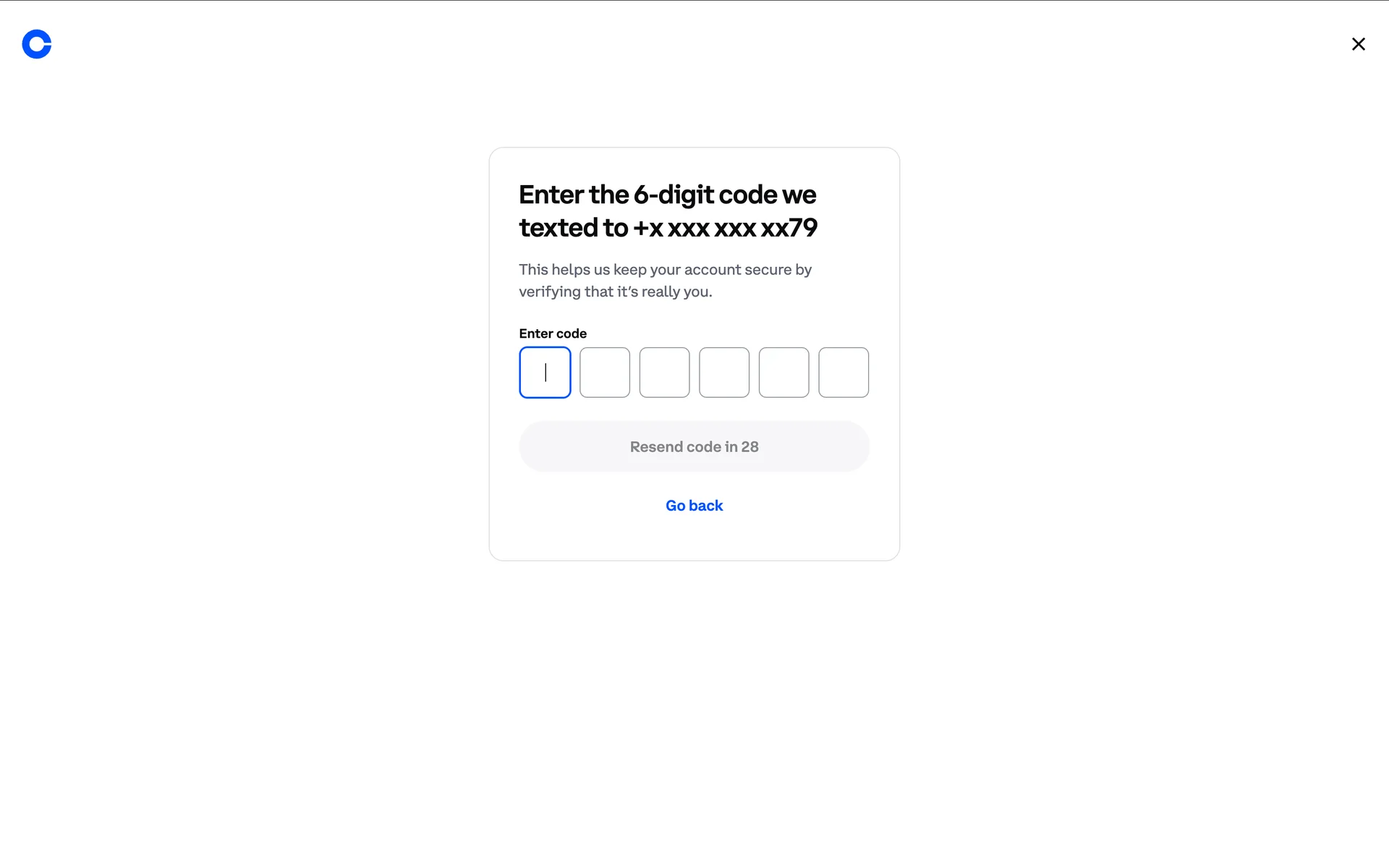Focus the fourth code digit box
Image resolution: width=1389 pixels, height=868 pixels.
[724, 373]
